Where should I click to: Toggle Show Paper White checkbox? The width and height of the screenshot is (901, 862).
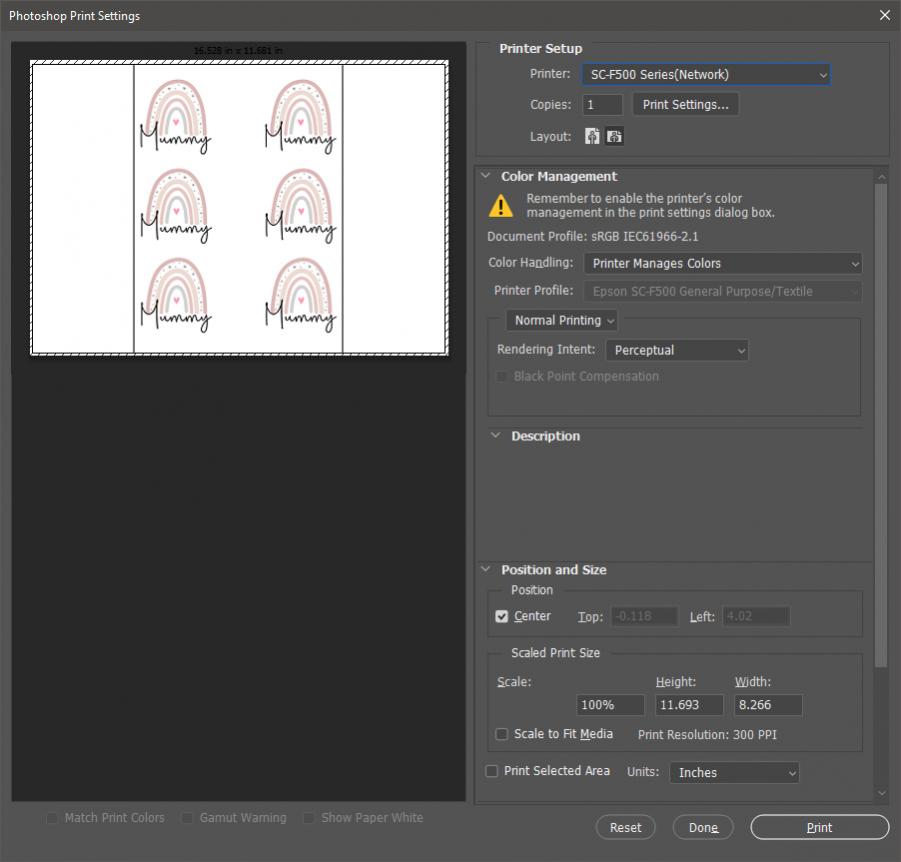pos(309,817)
